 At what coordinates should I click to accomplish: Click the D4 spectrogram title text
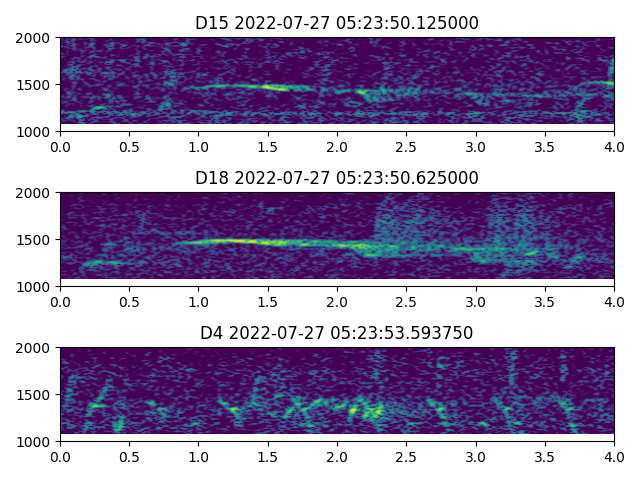[x=337, y=333]
